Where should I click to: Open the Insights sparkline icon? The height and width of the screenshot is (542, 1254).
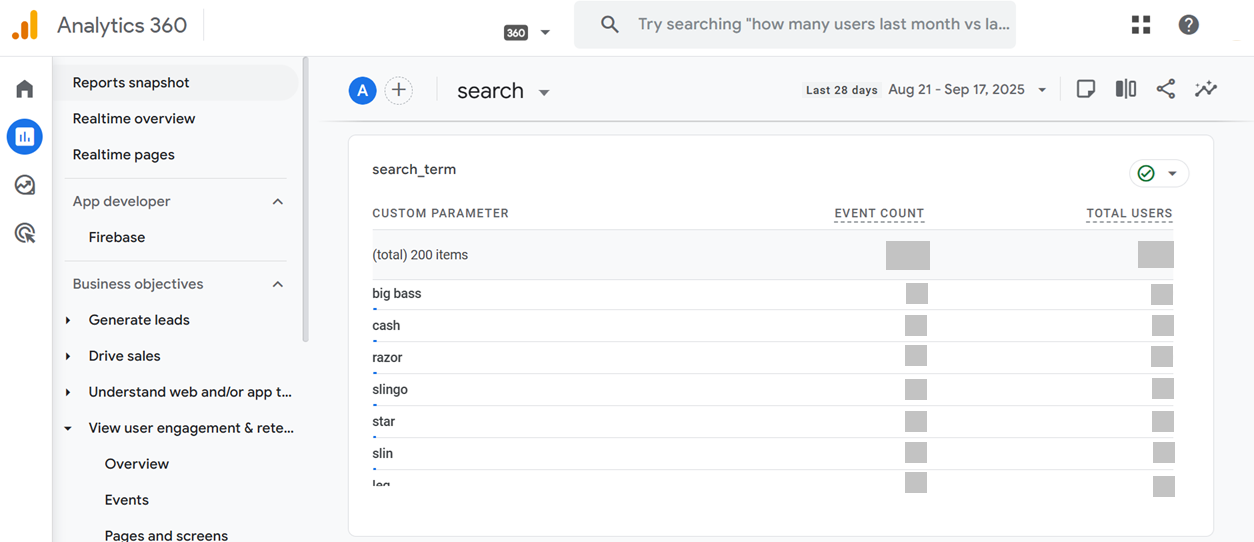click(1206, 89)
